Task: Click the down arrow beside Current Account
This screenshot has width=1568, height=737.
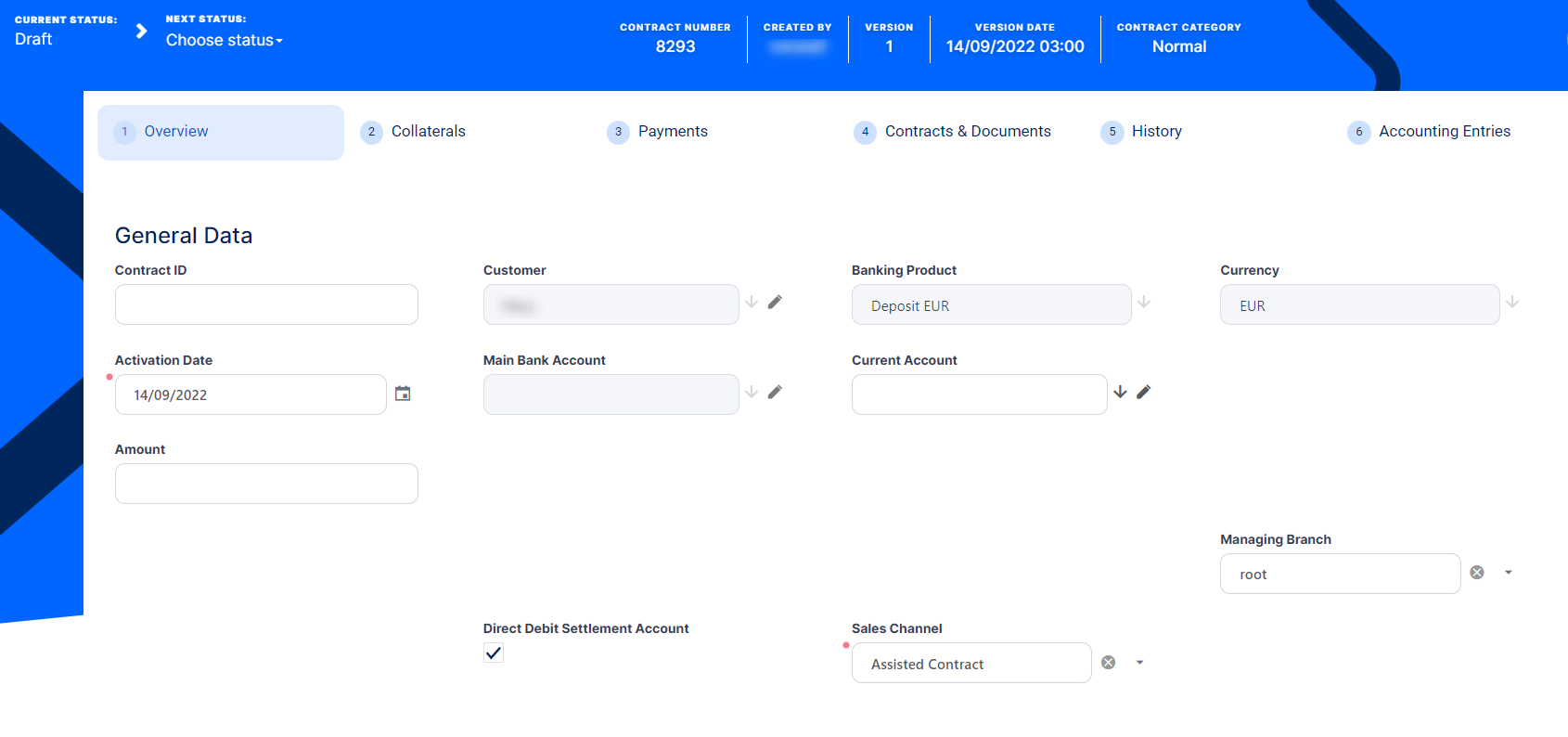Action: (x=1120, y=392)
